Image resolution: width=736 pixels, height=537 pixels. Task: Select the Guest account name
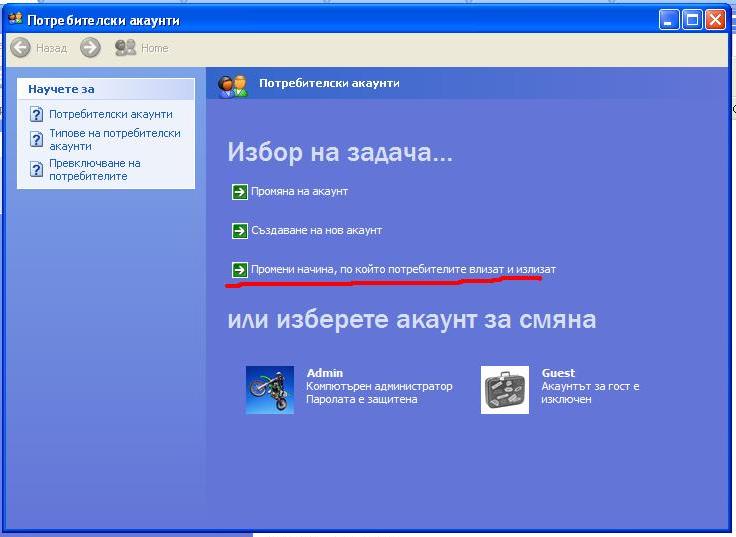click(558, 373)
